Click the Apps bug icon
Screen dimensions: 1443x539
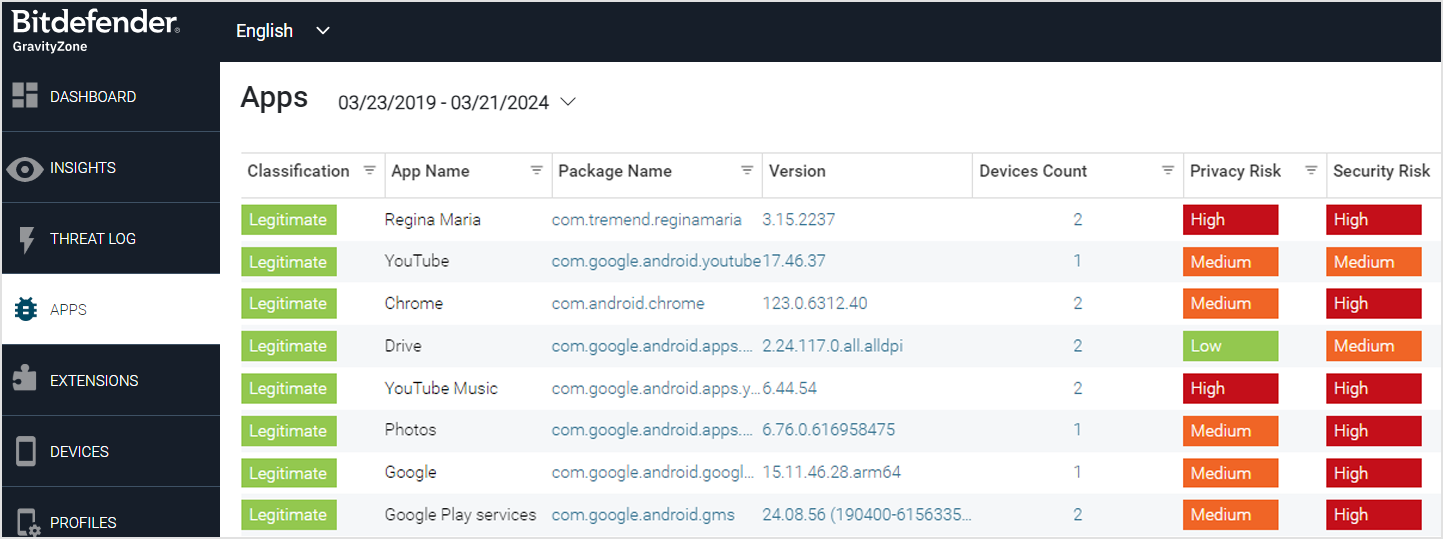(26, 310)
